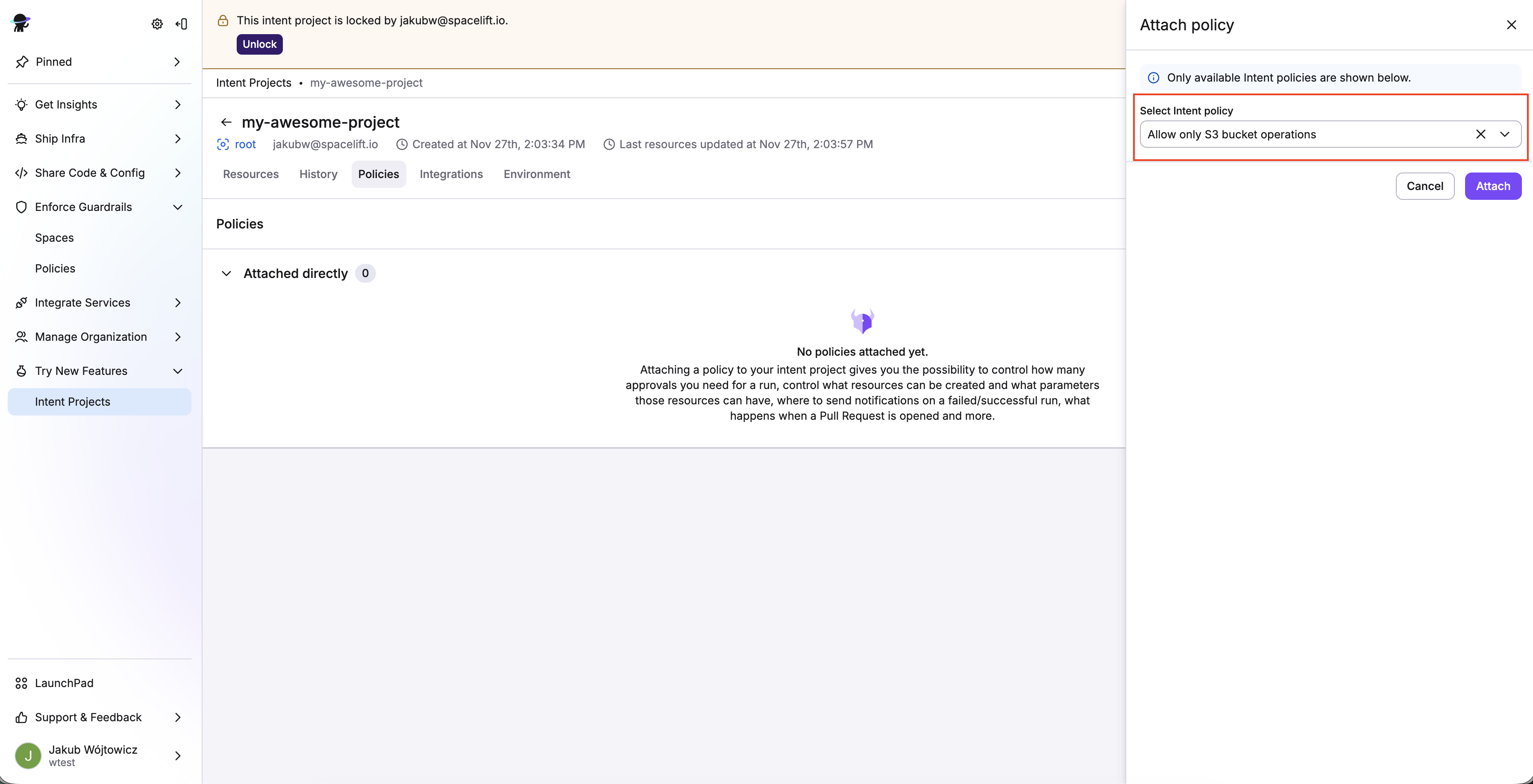Click the Attach button
The height and width of the screenshot is (784, 1533).
click(x=1492, y=186)
